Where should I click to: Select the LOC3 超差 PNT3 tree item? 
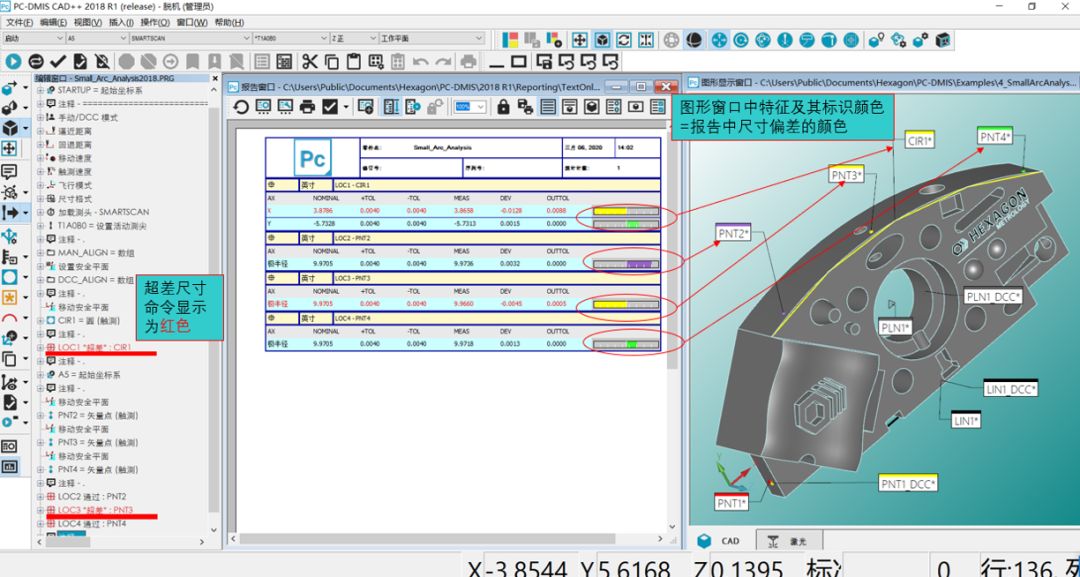tap(95, 510)
